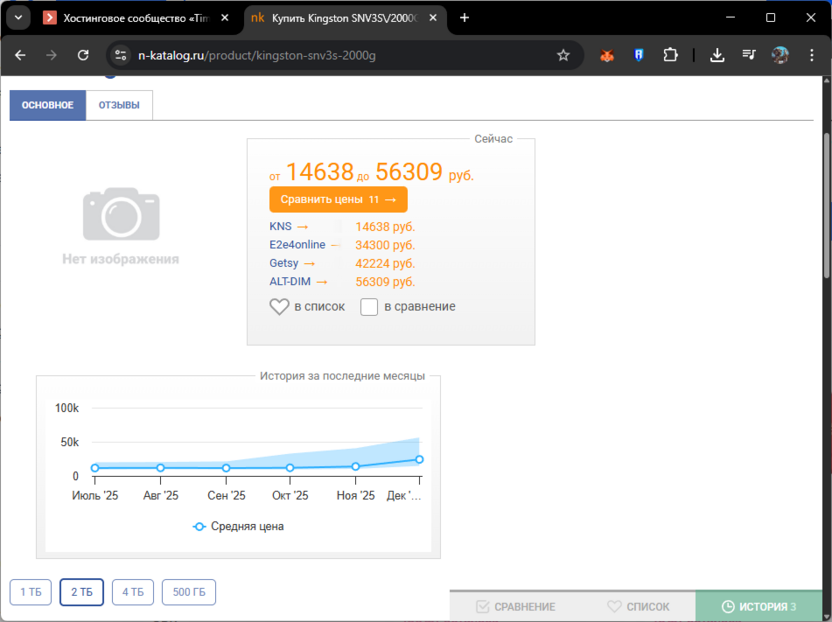
Task: Reload the current page
Action: [83, 55]
